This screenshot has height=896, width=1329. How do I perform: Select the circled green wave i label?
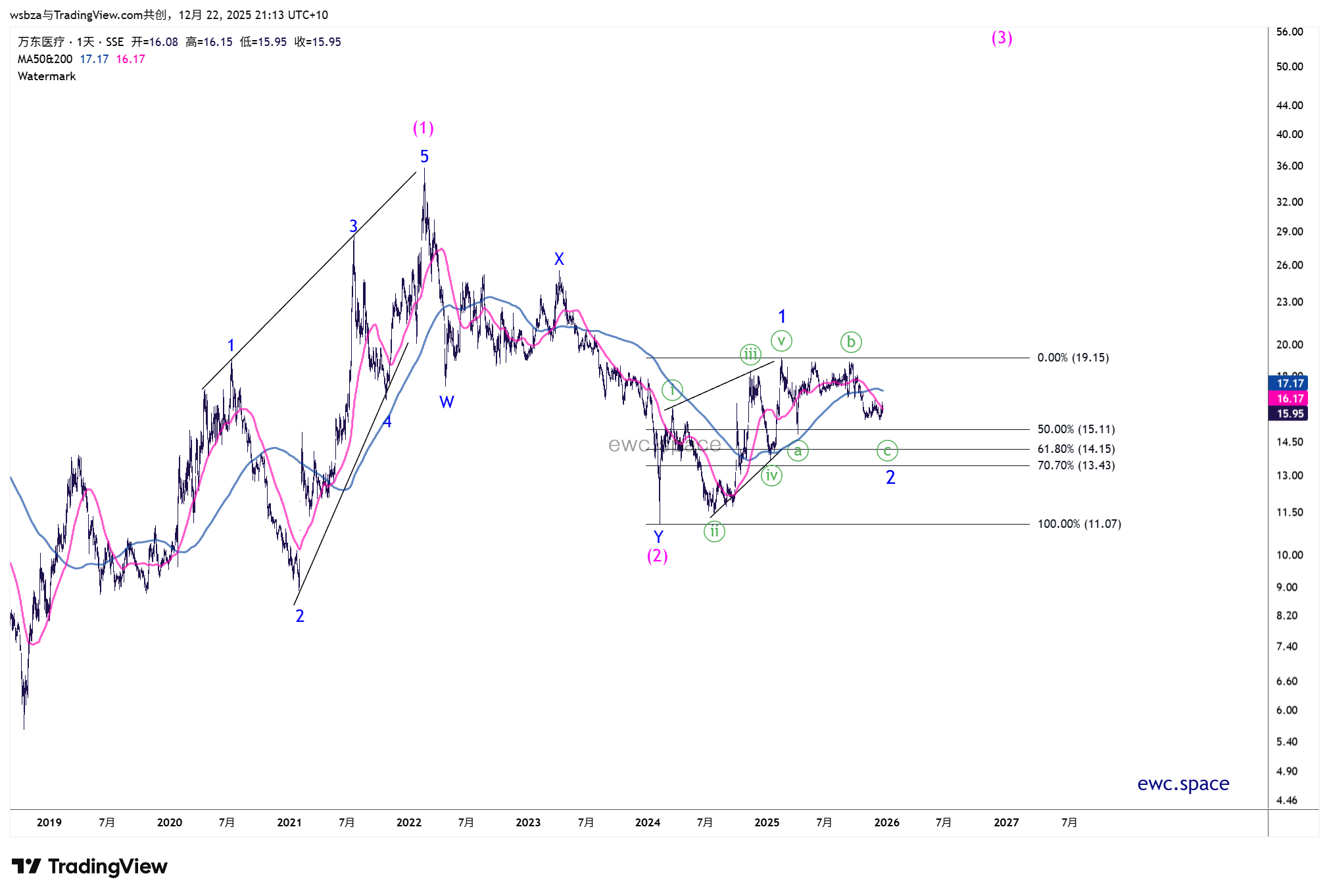tap(672, 390)
